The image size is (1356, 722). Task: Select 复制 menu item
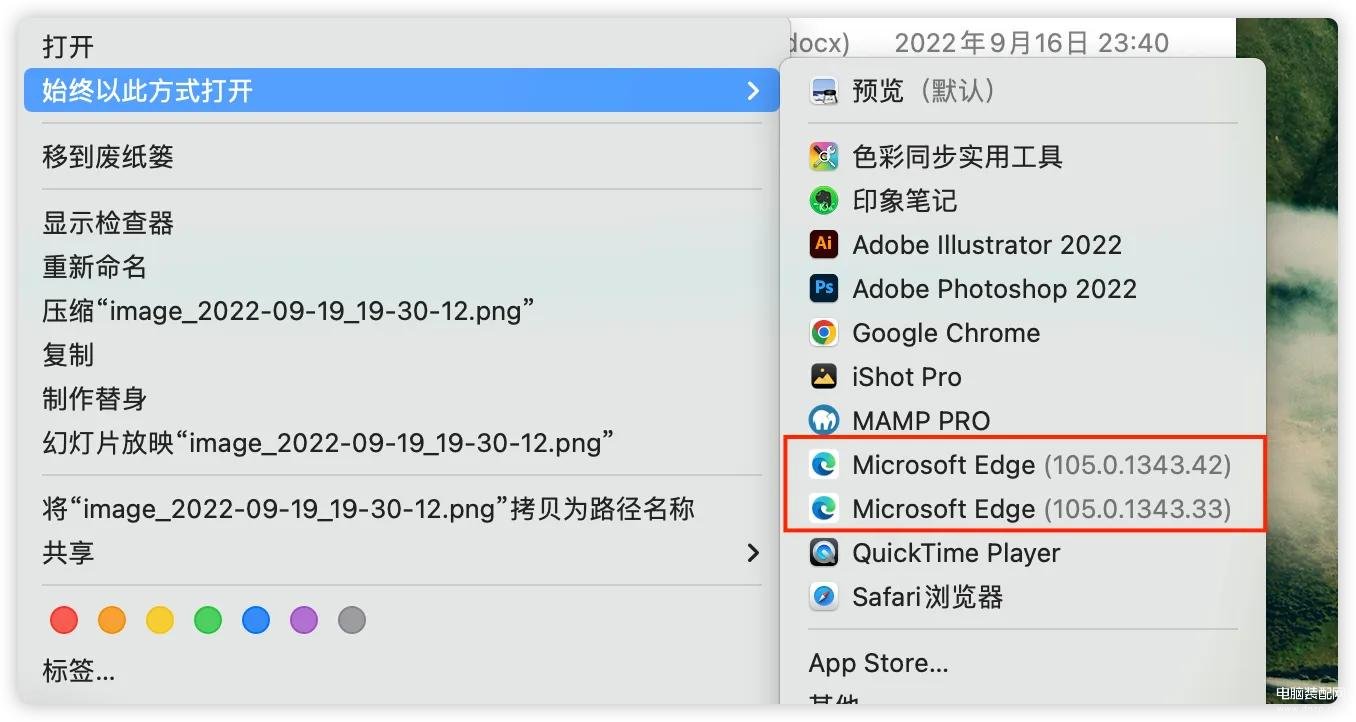pos(401,355)
